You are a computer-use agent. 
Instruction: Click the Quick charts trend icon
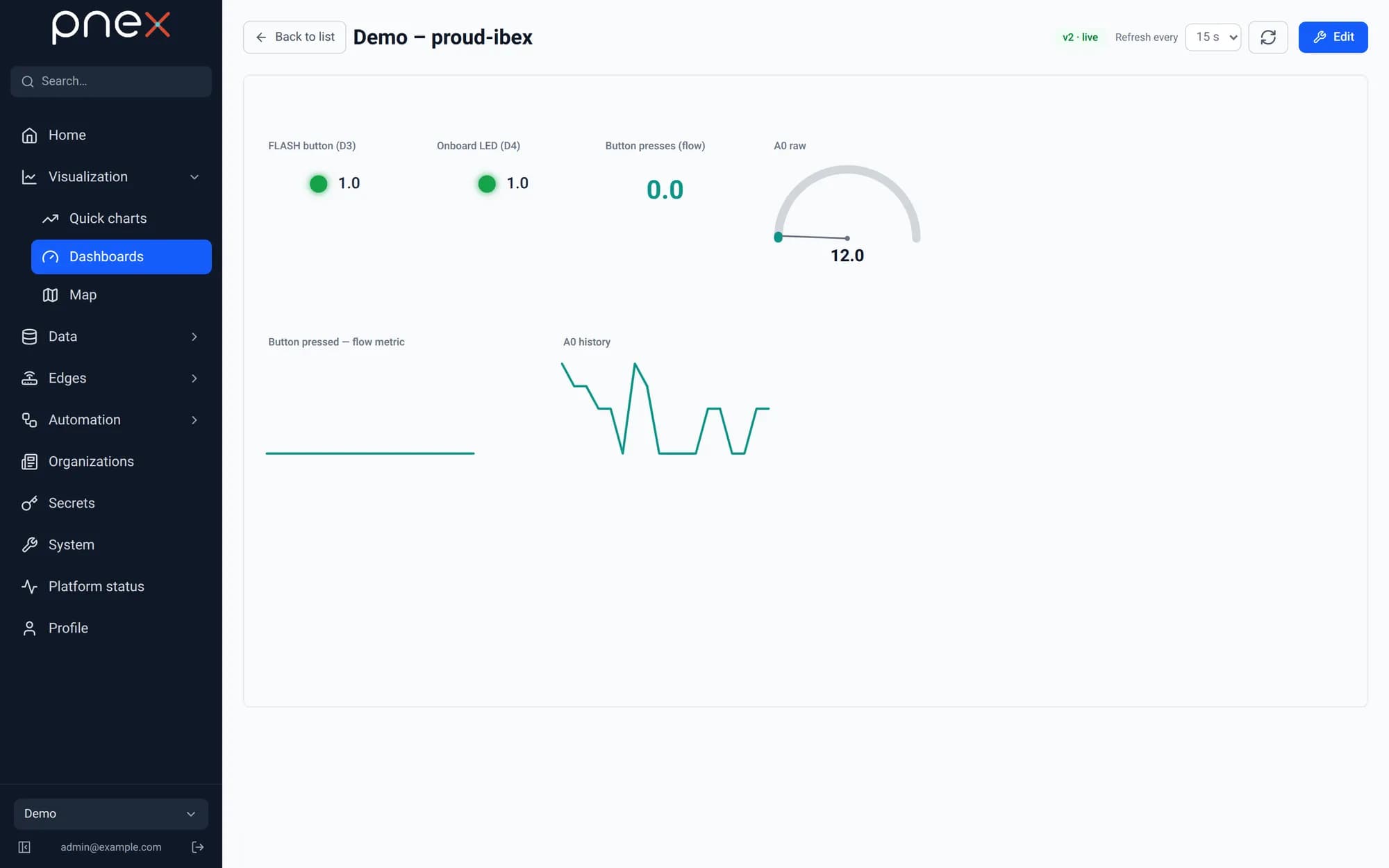[x=50, y=219]
